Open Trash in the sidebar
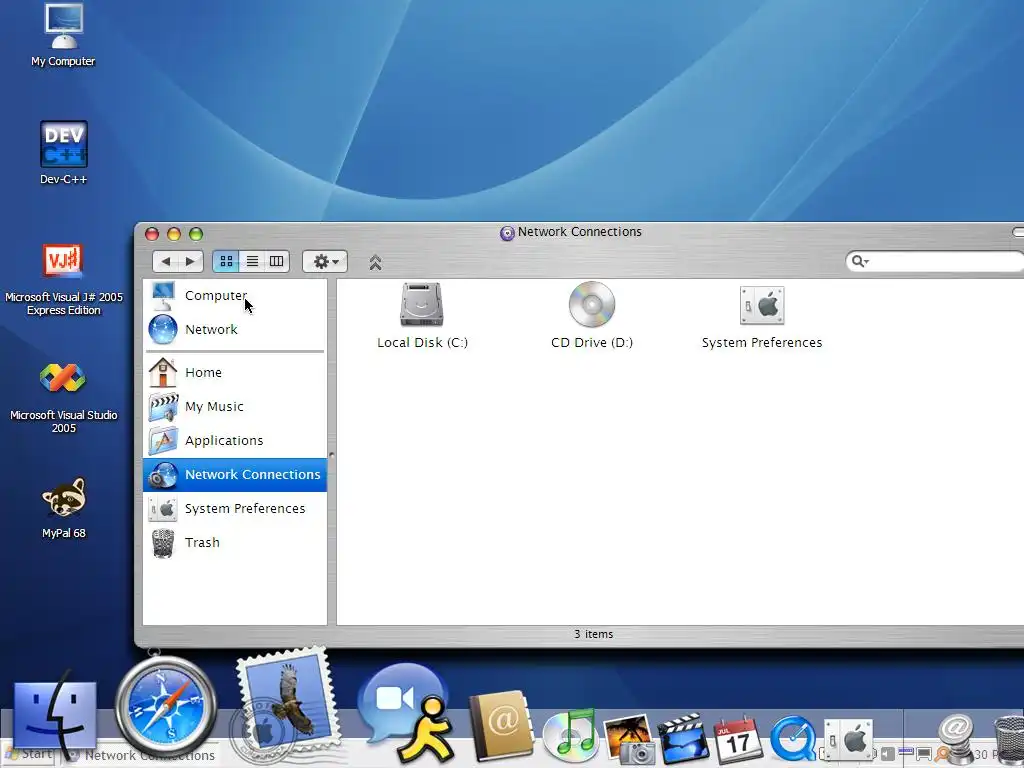 point(235,543)
